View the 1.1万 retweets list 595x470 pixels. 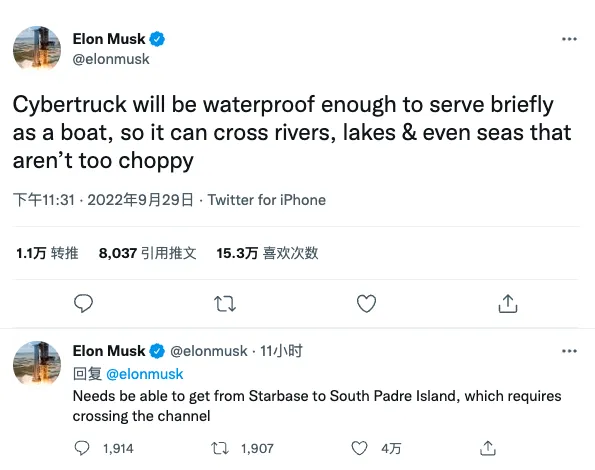pyautogui.click(x=47, y=253)
